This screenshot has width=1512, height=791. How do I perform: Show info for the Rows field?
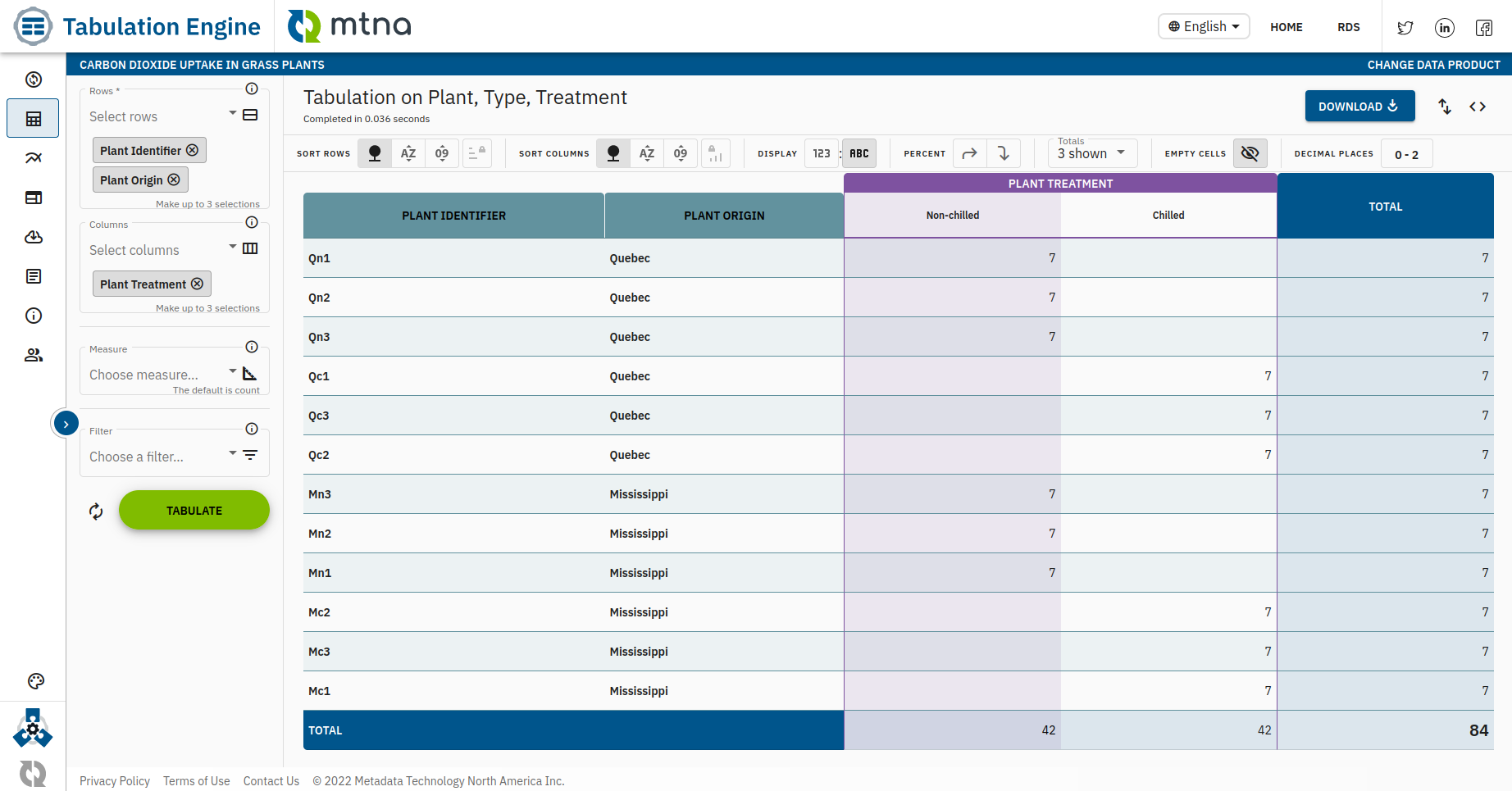[252, 89]
